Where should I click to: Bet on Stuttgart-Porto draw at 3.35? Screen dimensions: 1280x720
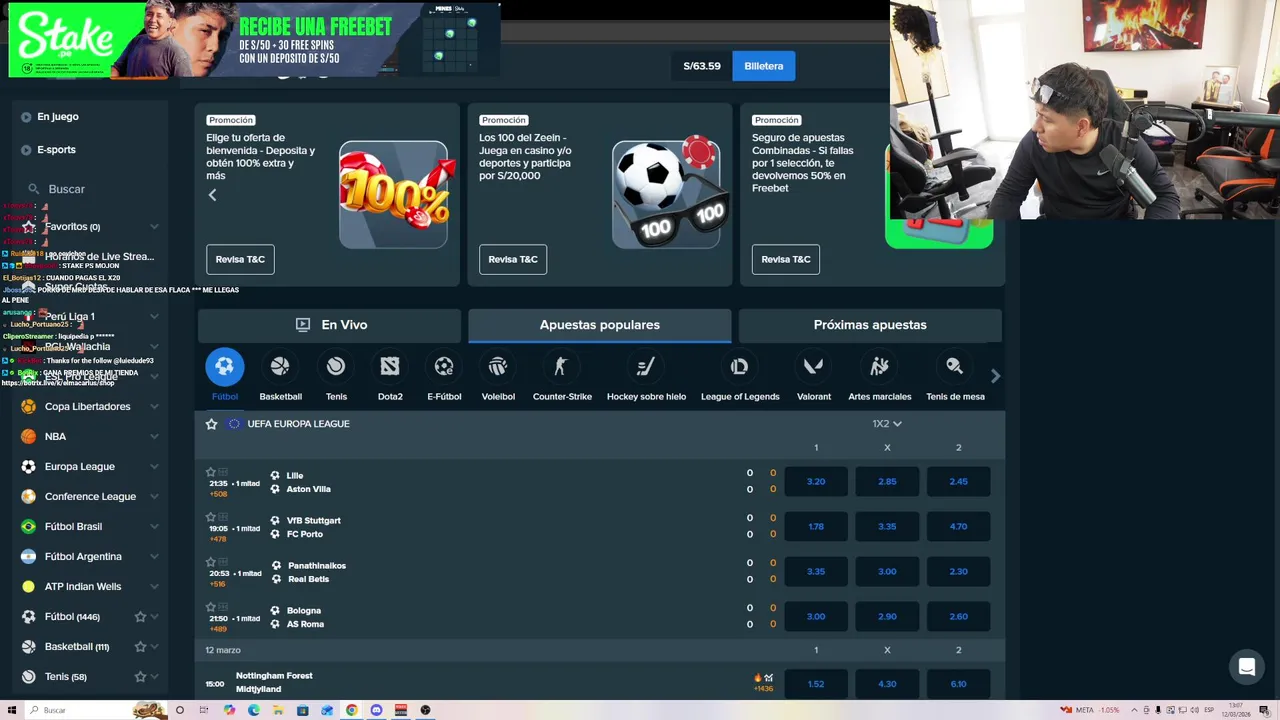[x=887, y=526]
